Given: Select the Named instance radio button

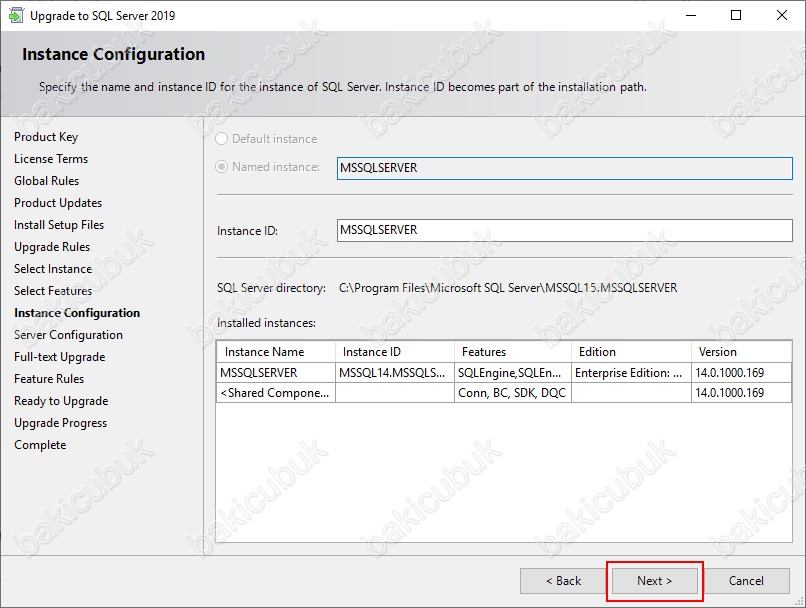Looking at the screenshot, I should (221, 167).
